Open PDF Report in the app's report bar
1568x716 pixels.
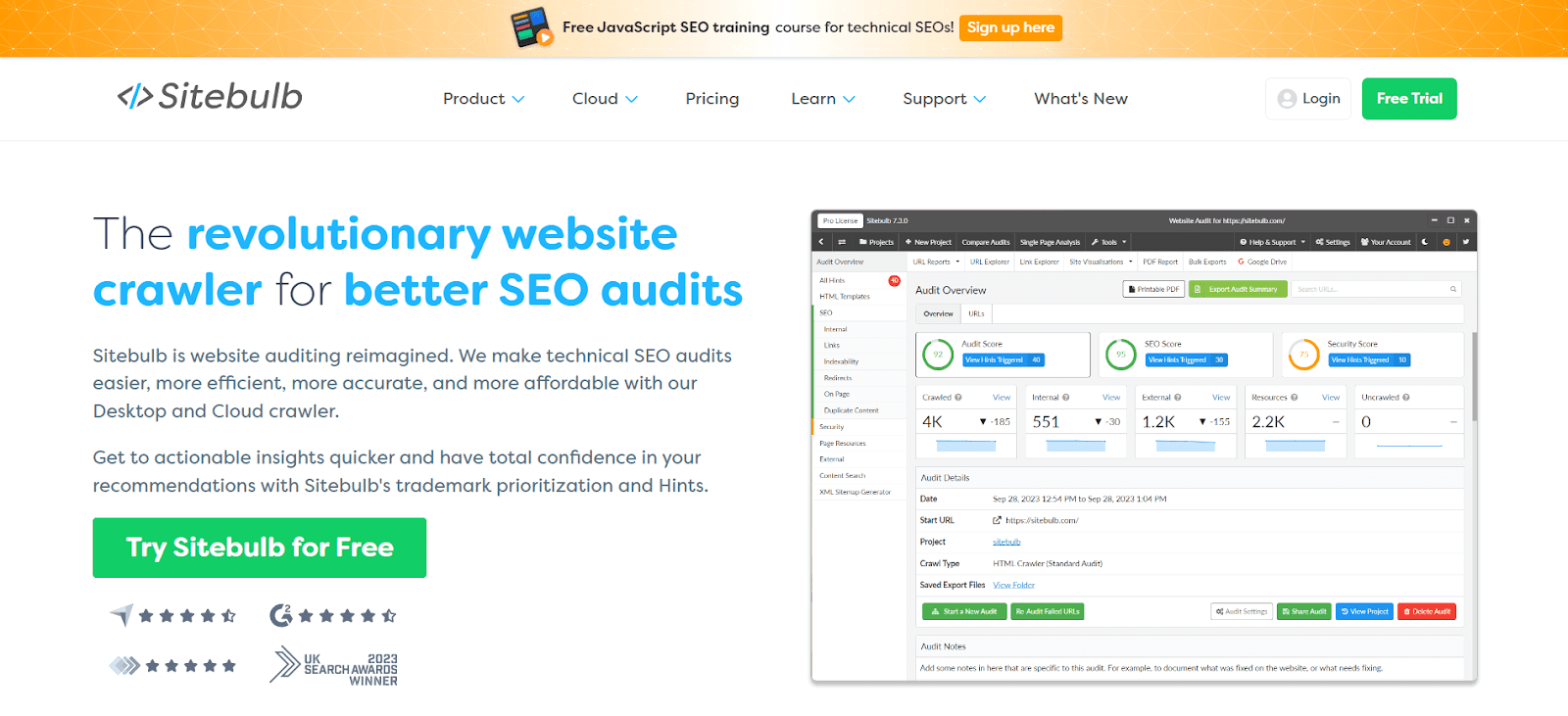click(x=1160, y=262)
